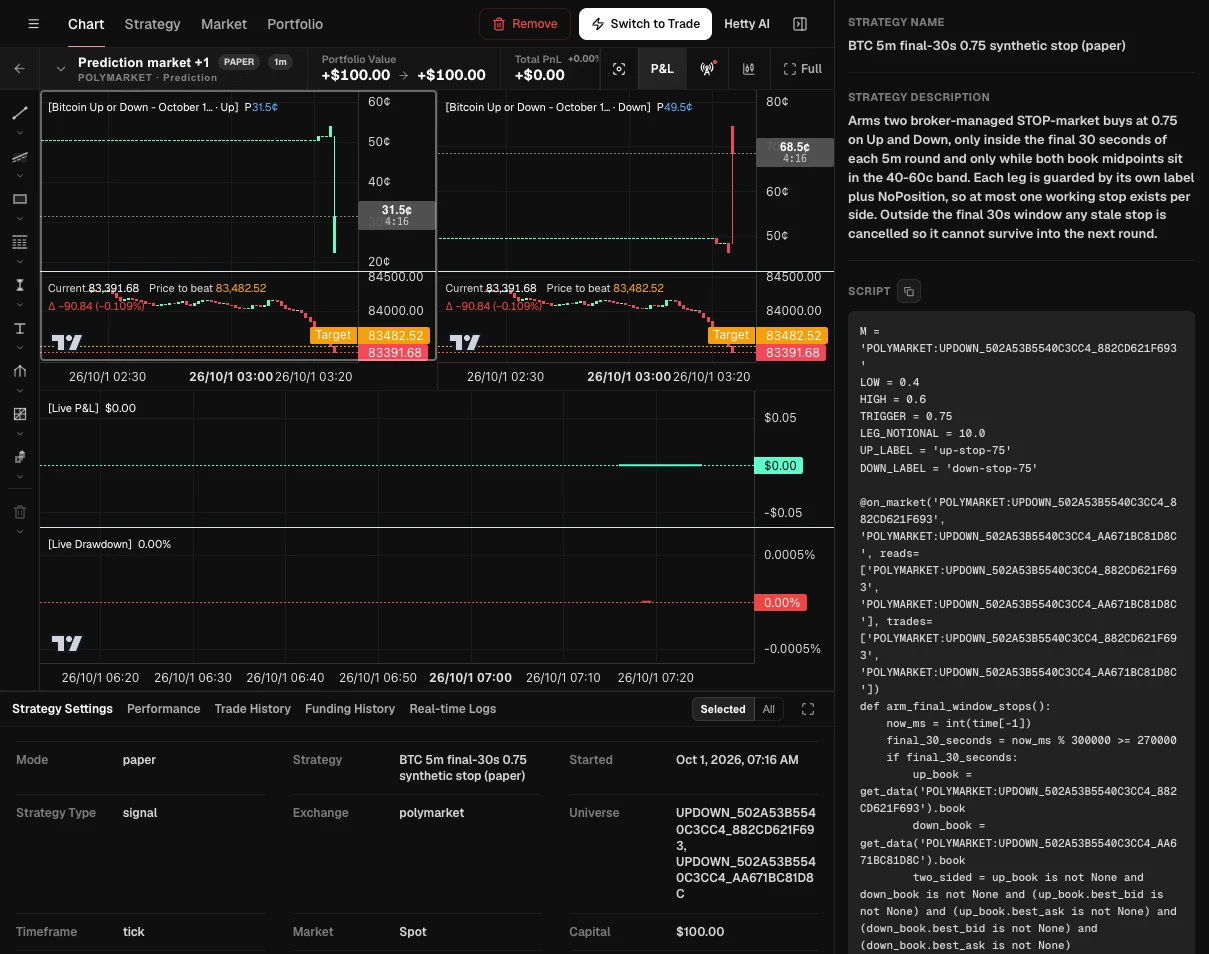Select the rectangle shape tool
This screenshot has height=954, width=1209.
click(20, 199)
